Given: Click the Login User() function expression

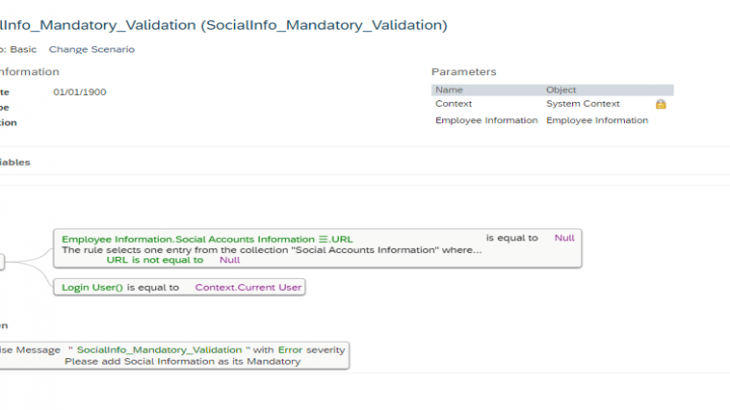Looking at the screenshot, I should tap(92, 287).
